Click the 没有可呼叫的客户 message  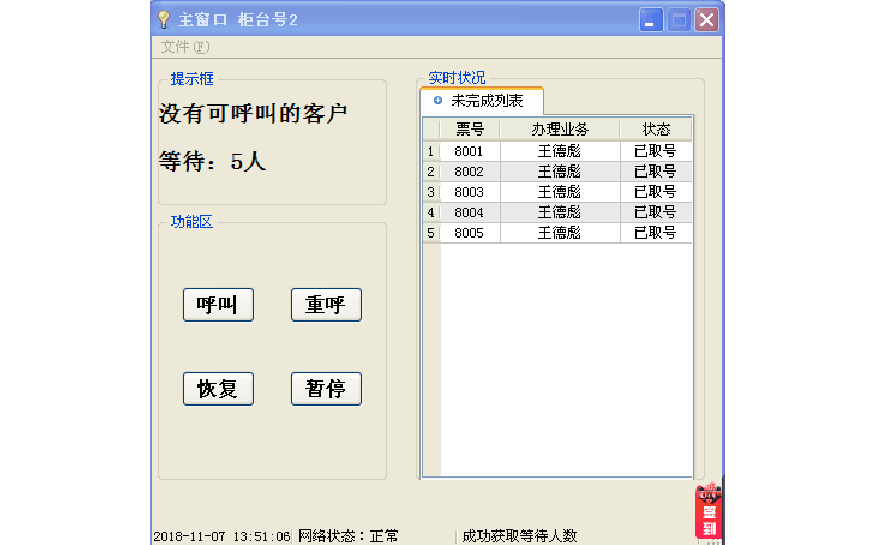pos(253,114)
